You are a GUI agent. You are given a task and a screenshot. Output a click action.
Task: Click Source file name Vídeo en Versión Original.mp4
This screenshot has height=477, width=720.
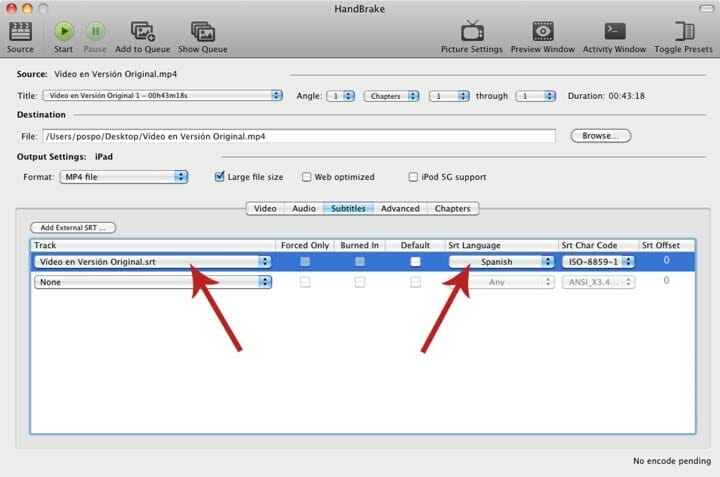(x=115, y=74)
